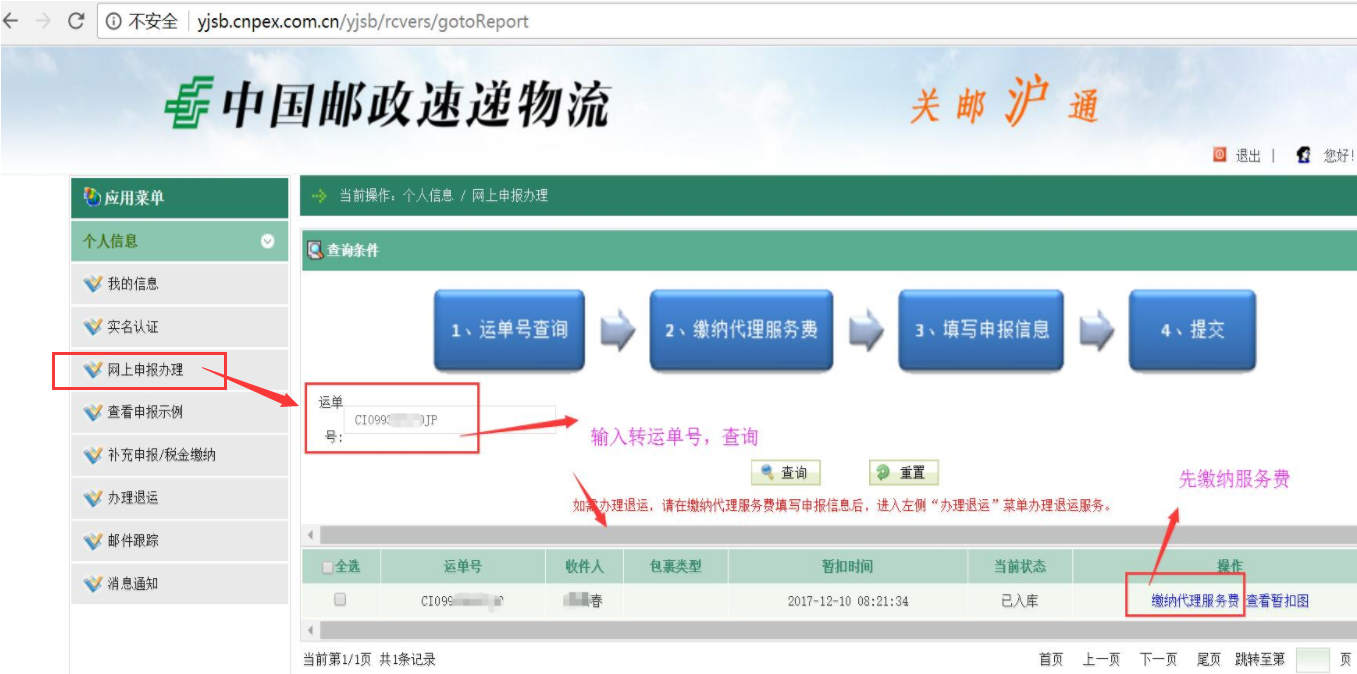Viewport: 1357px width, 674px height.
Task: Reload the page with the refresh icon
Action: [x=76, y=21]
